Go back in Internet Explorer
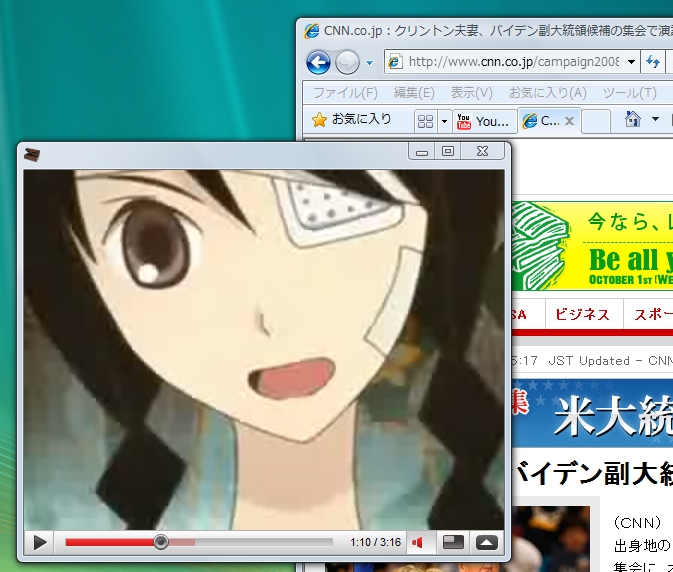The width and height of the screenshot is (673, 572). pos(318,63)
